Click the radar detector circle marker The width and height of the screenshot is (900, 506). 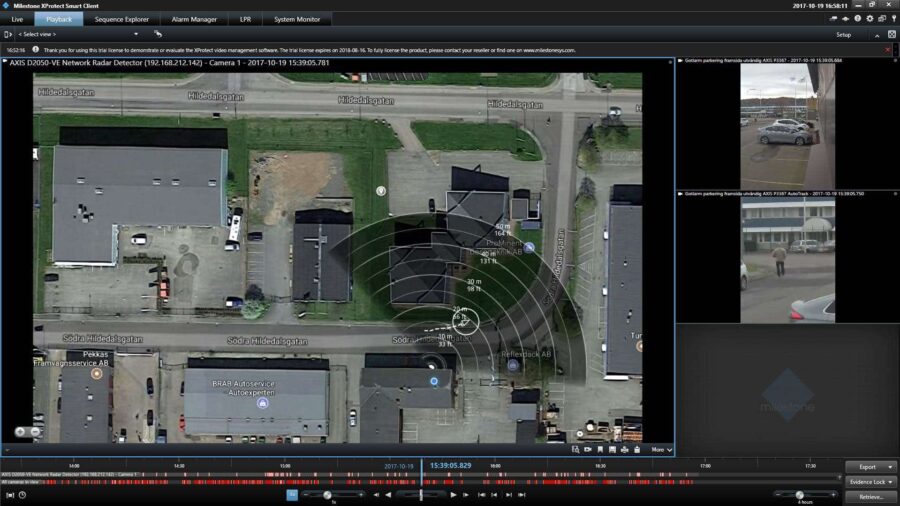(x=465, y=322)
